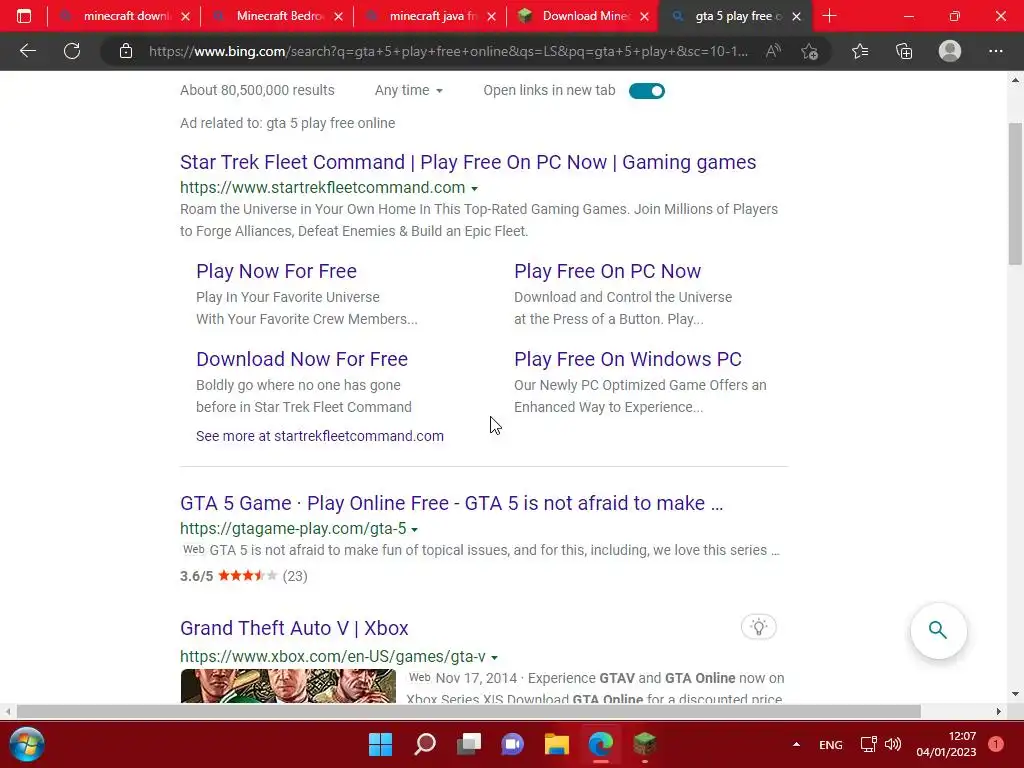Image resolution: width=1024 pixels, height=768 pixels.
Task: Open the Collections icon
Action: point(904,51)
